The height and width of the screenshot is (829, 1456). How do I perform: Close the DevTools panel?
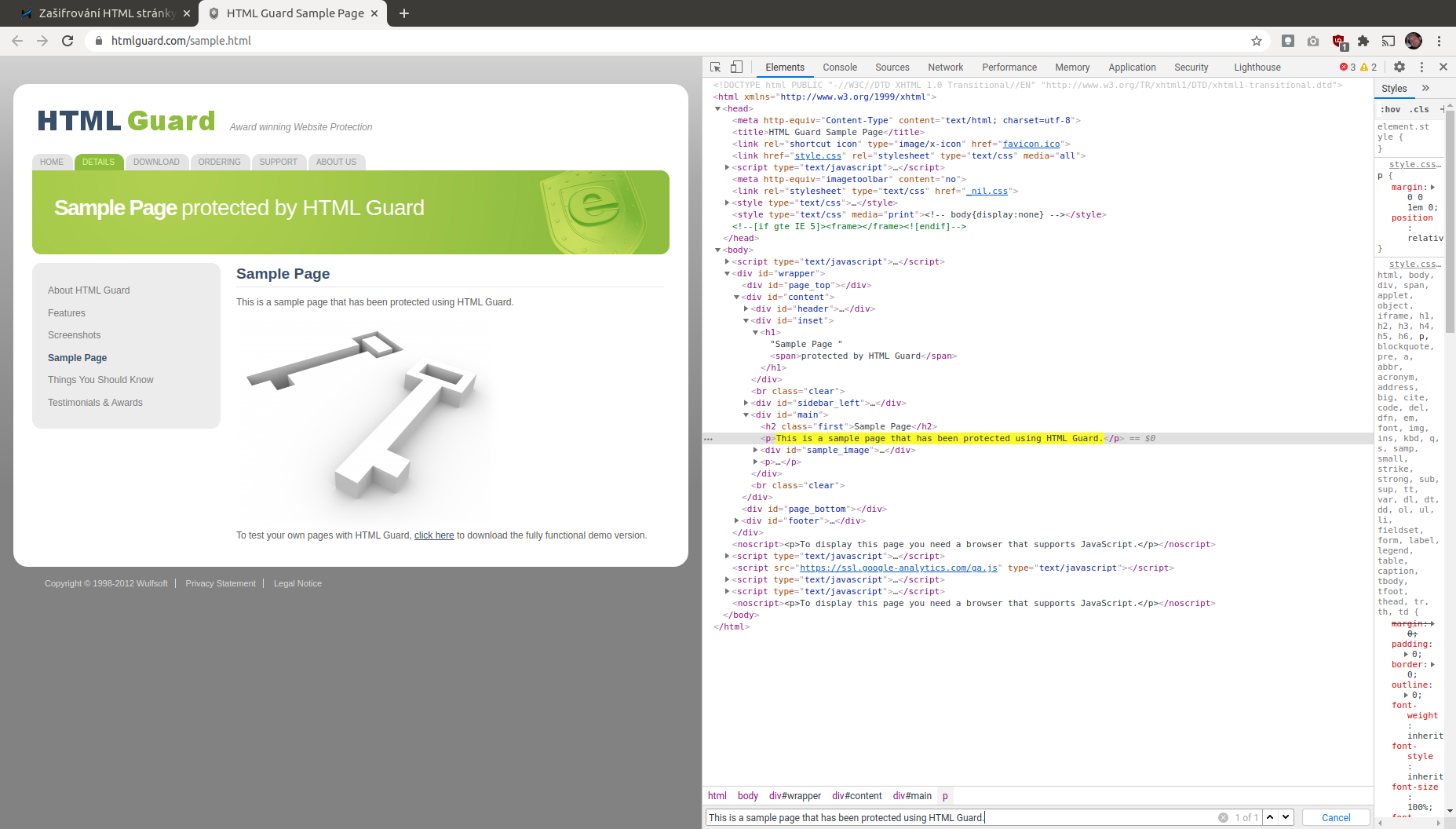pos(1443,68)
